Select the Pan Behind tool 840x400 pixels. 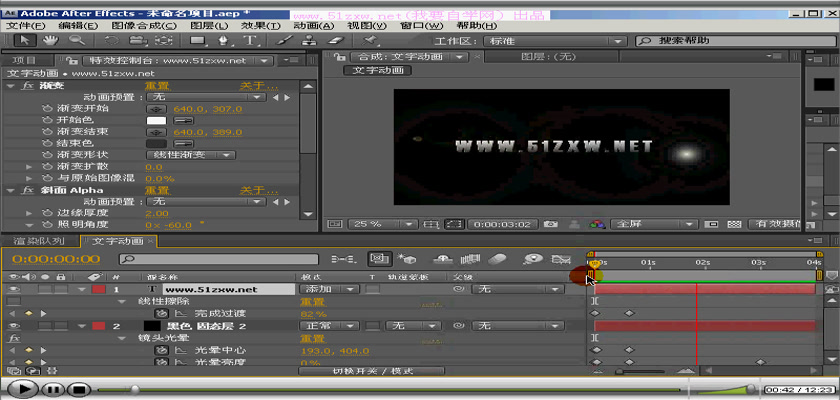(x=164, y=40)
